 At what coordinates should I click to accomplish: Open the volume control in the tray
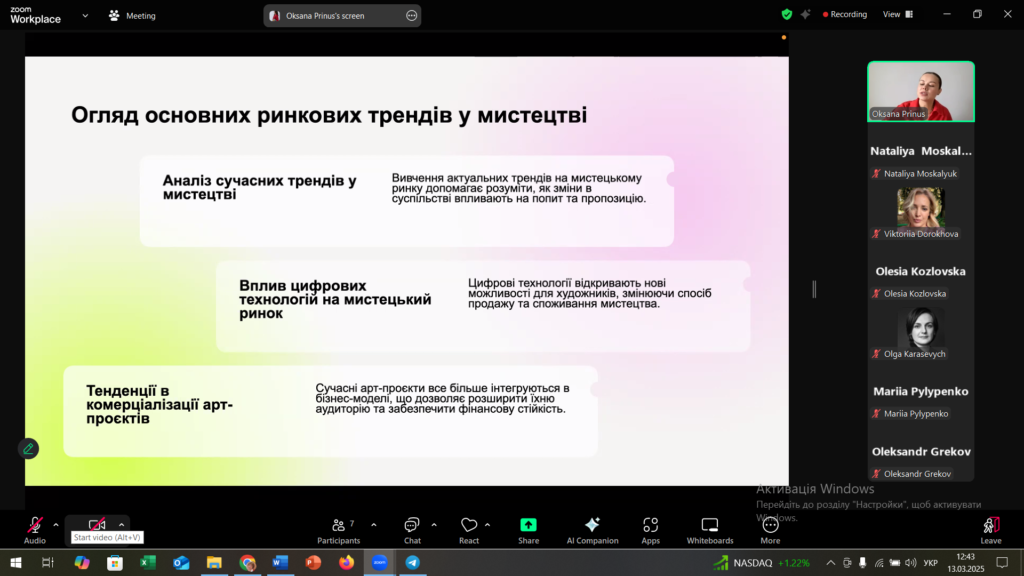click(x=911, y=562)
